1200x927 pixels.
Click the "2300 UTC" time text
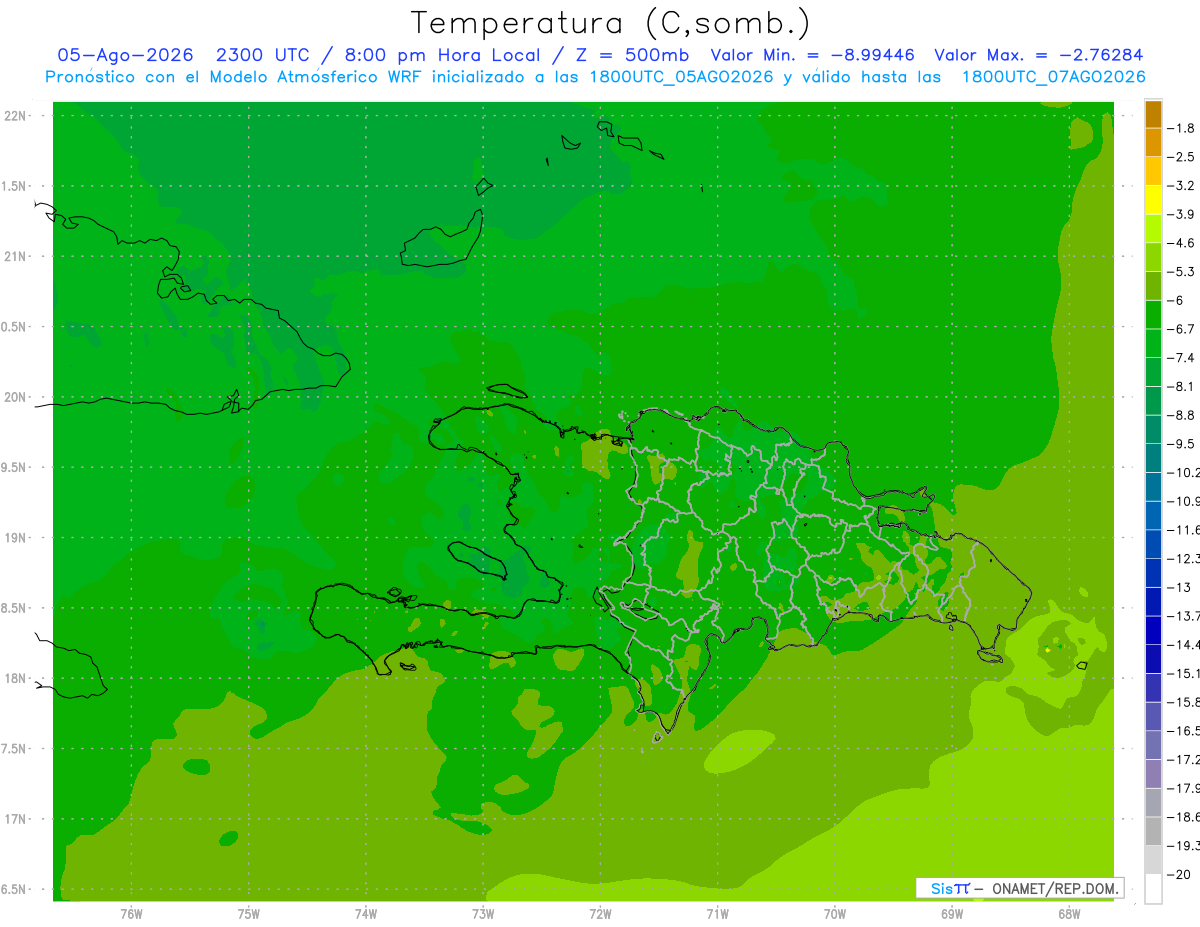click(263, 55)
